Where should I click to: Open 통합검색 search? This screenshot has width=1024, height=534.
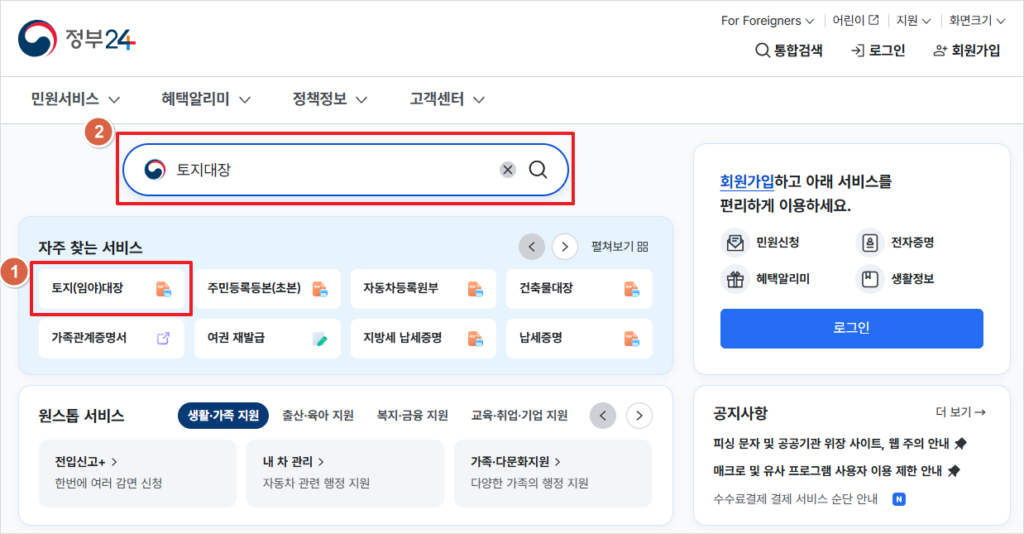coord(789,50)
